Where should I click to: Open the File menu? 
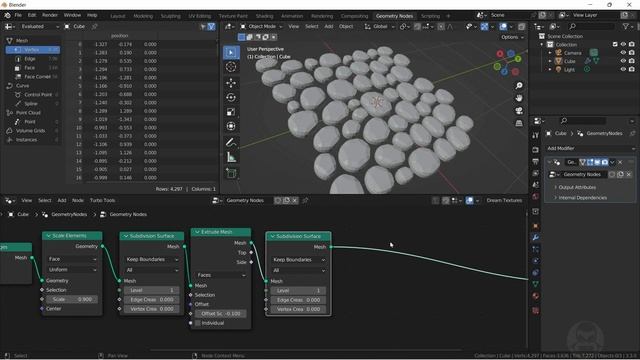point(18,15)
